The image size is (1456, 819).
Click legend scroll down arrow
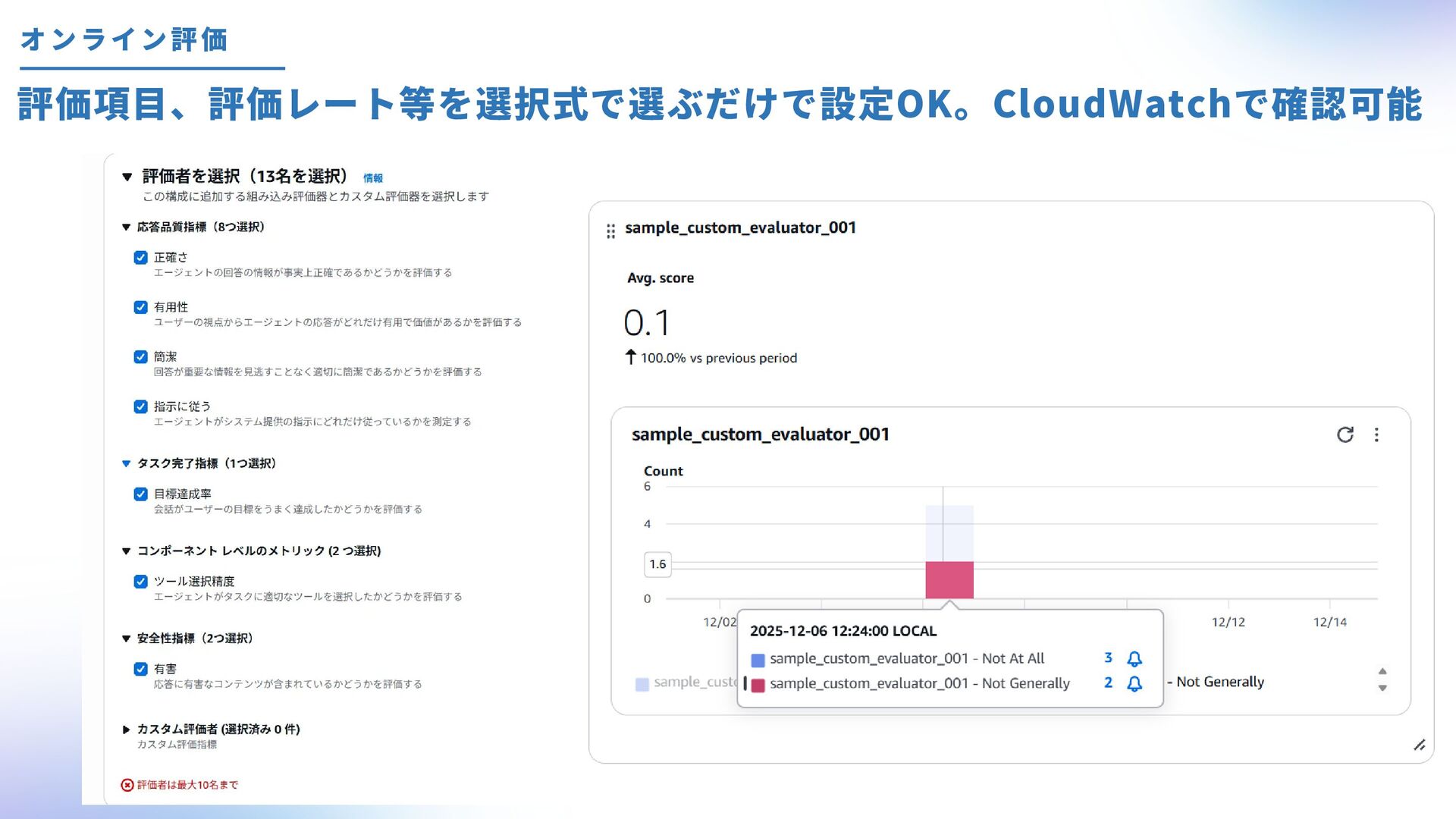point(1382,688)
